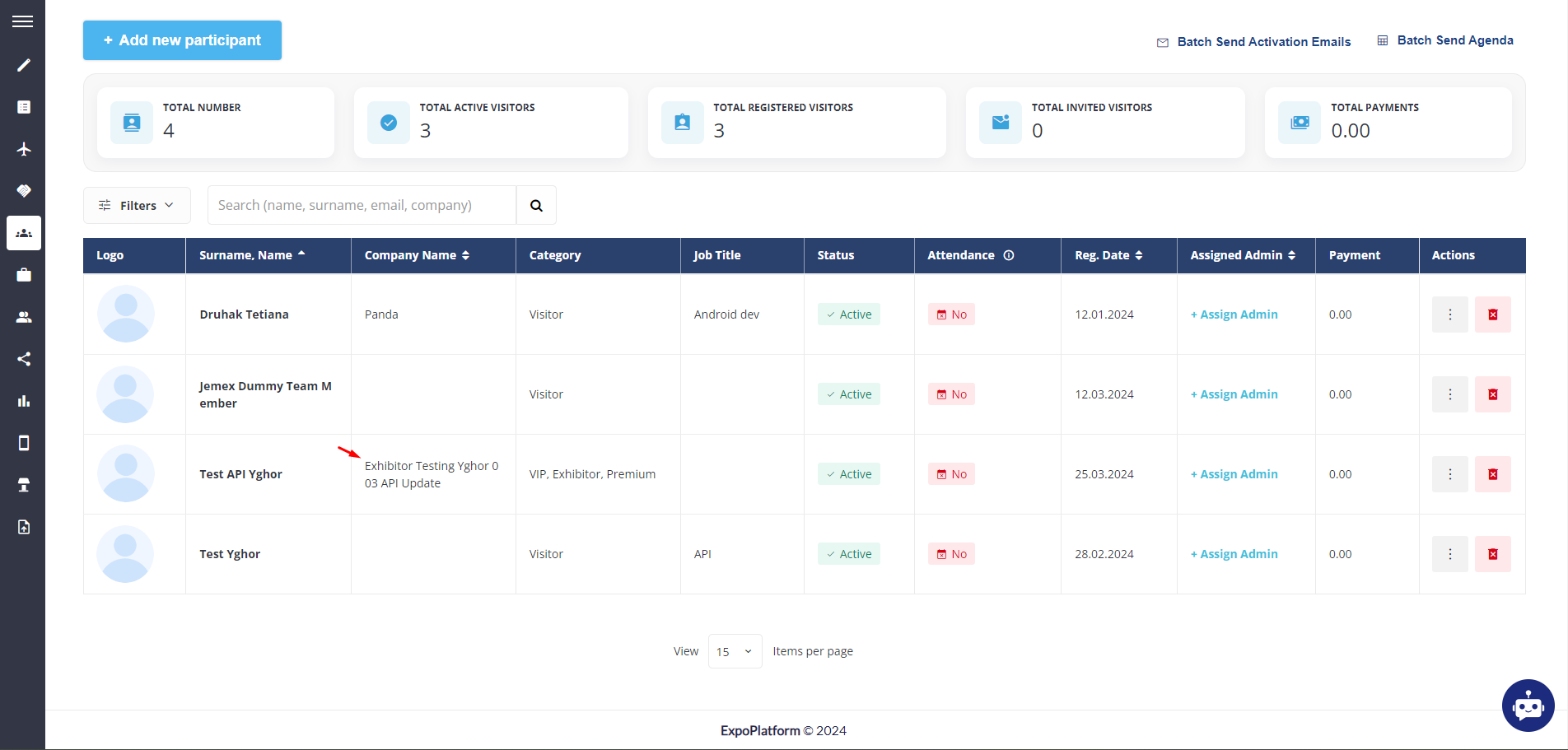Image resolution: width=1568 pixels, height=750 pixels.
Task: Open the mobile app icon in sidebar
Action: (x=23, y=443)
